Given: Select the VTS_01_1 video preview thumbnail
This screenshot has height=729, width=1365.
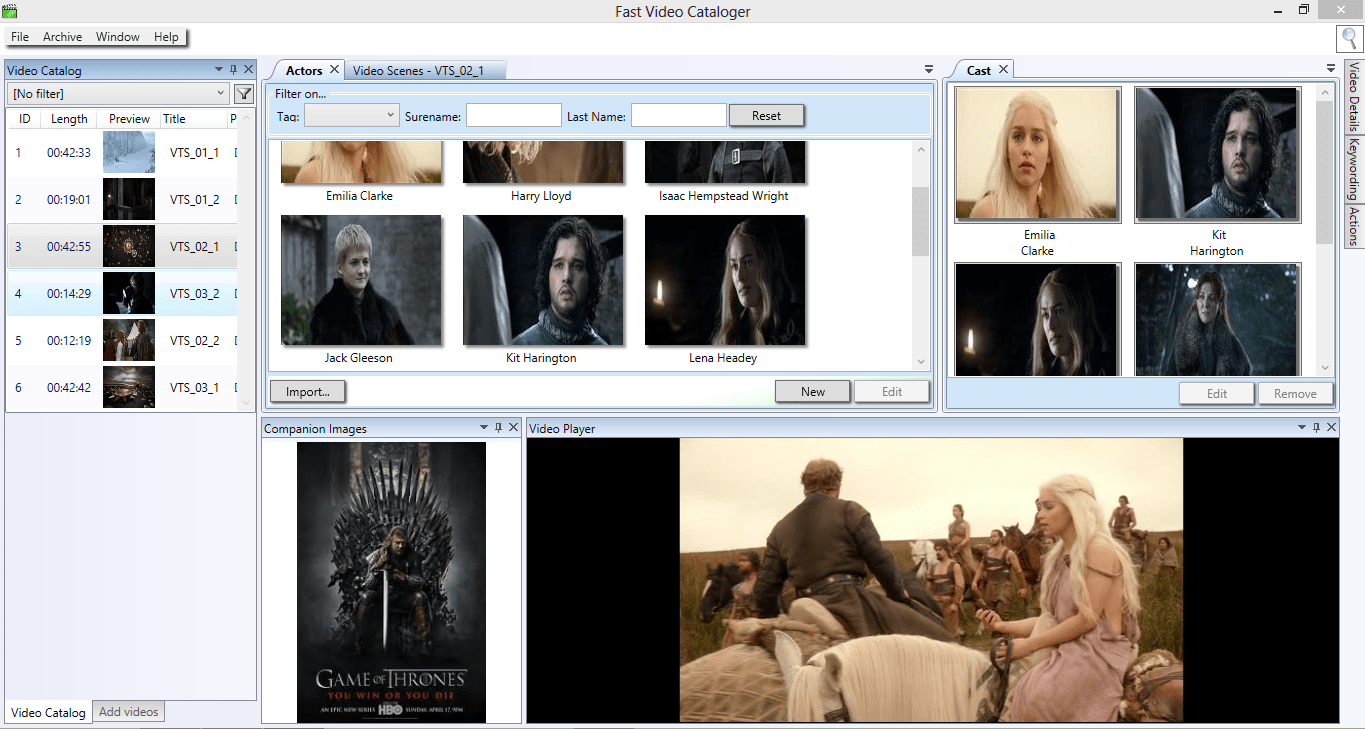Looking at the screenshot, I should [x=129, y=153].
